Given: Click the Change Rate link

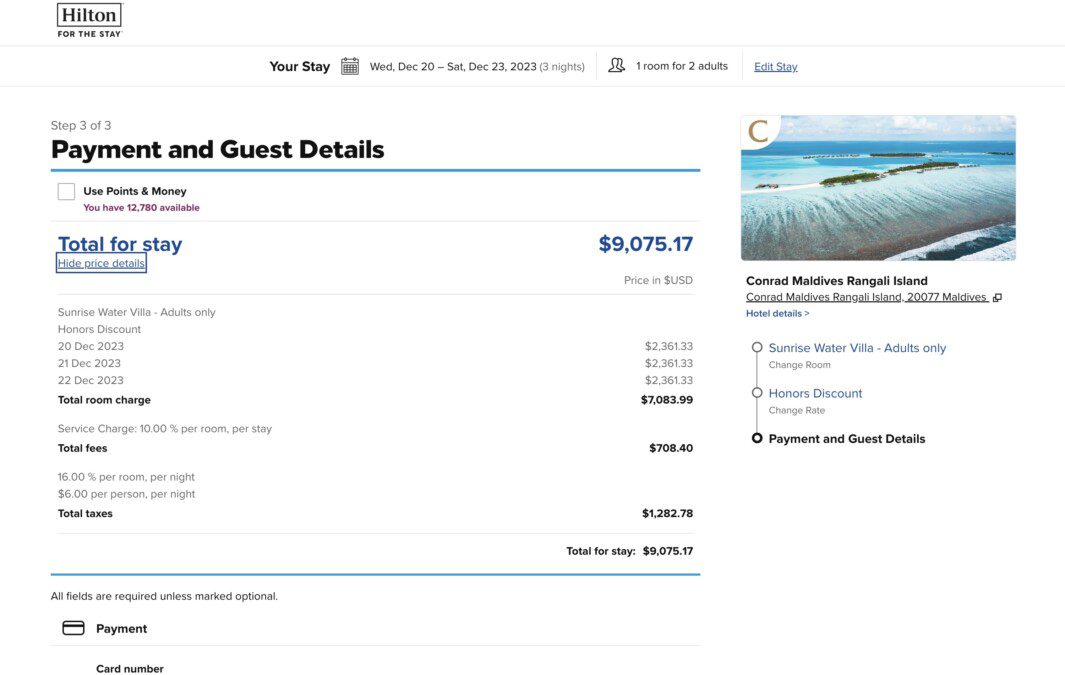Looking at the screenshot, I should [x=797, y=410].
